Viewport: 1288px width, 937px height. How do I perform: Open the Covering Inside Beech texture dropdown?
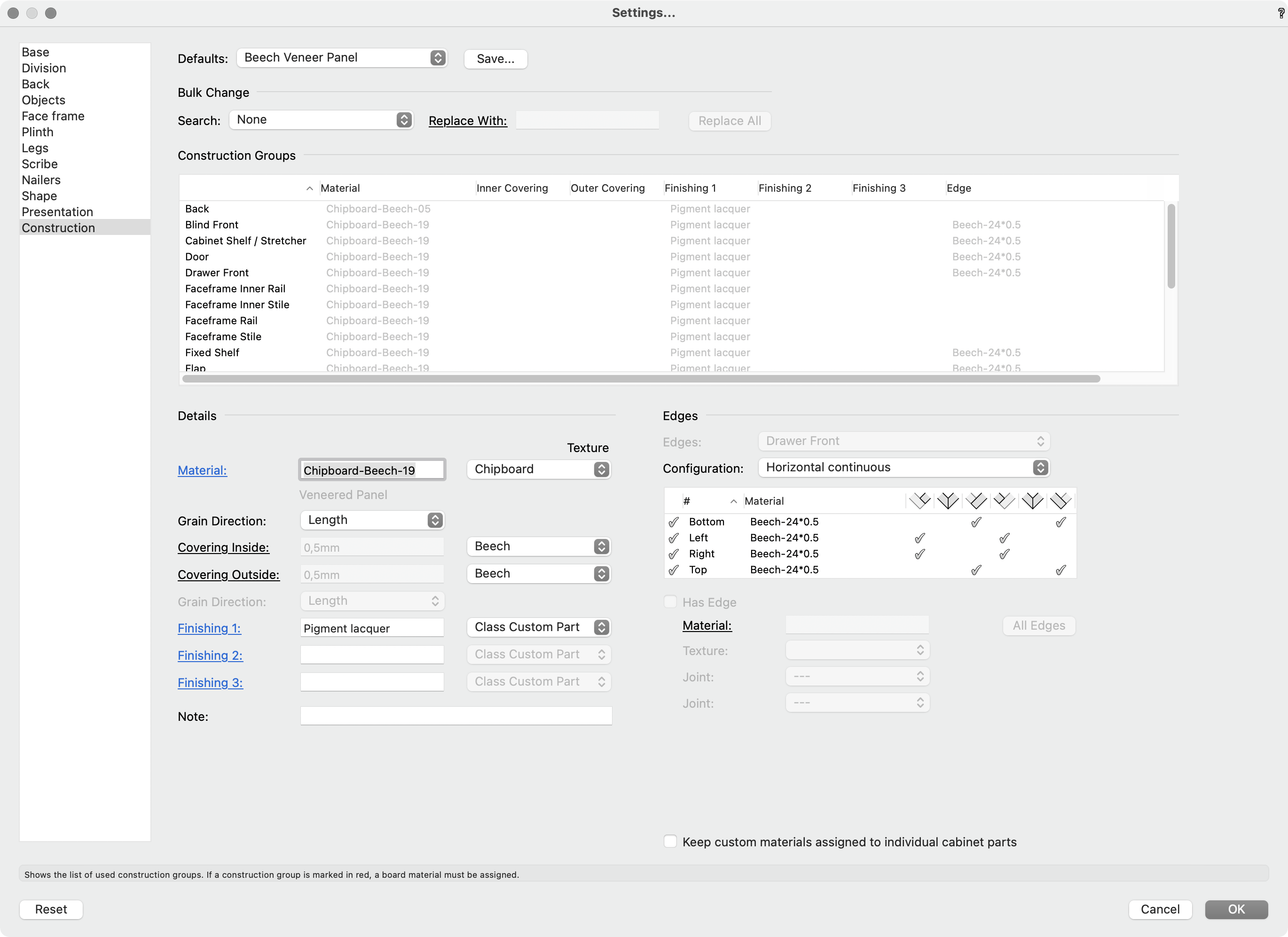tap(538, 546)
